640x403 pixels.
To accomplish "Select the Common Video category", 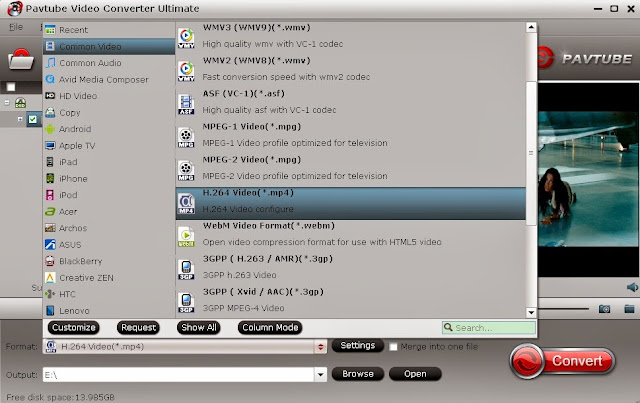I will tap(109, 47).
